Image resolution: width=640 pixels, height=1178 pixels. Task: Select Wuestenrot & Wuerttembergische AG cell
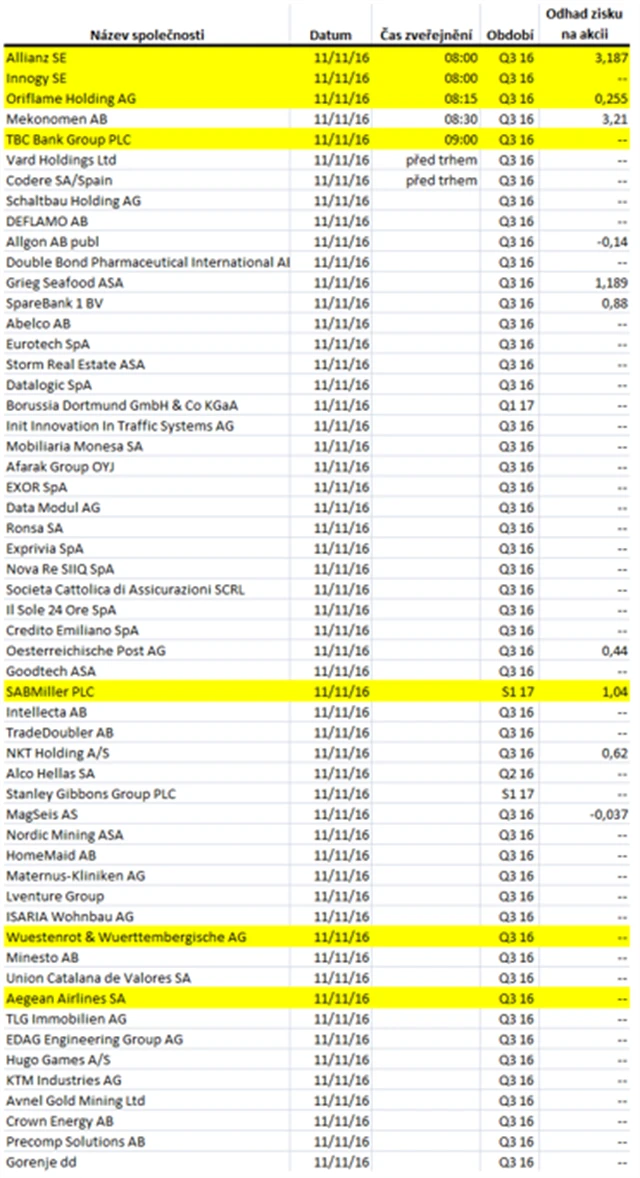(126, 937)
